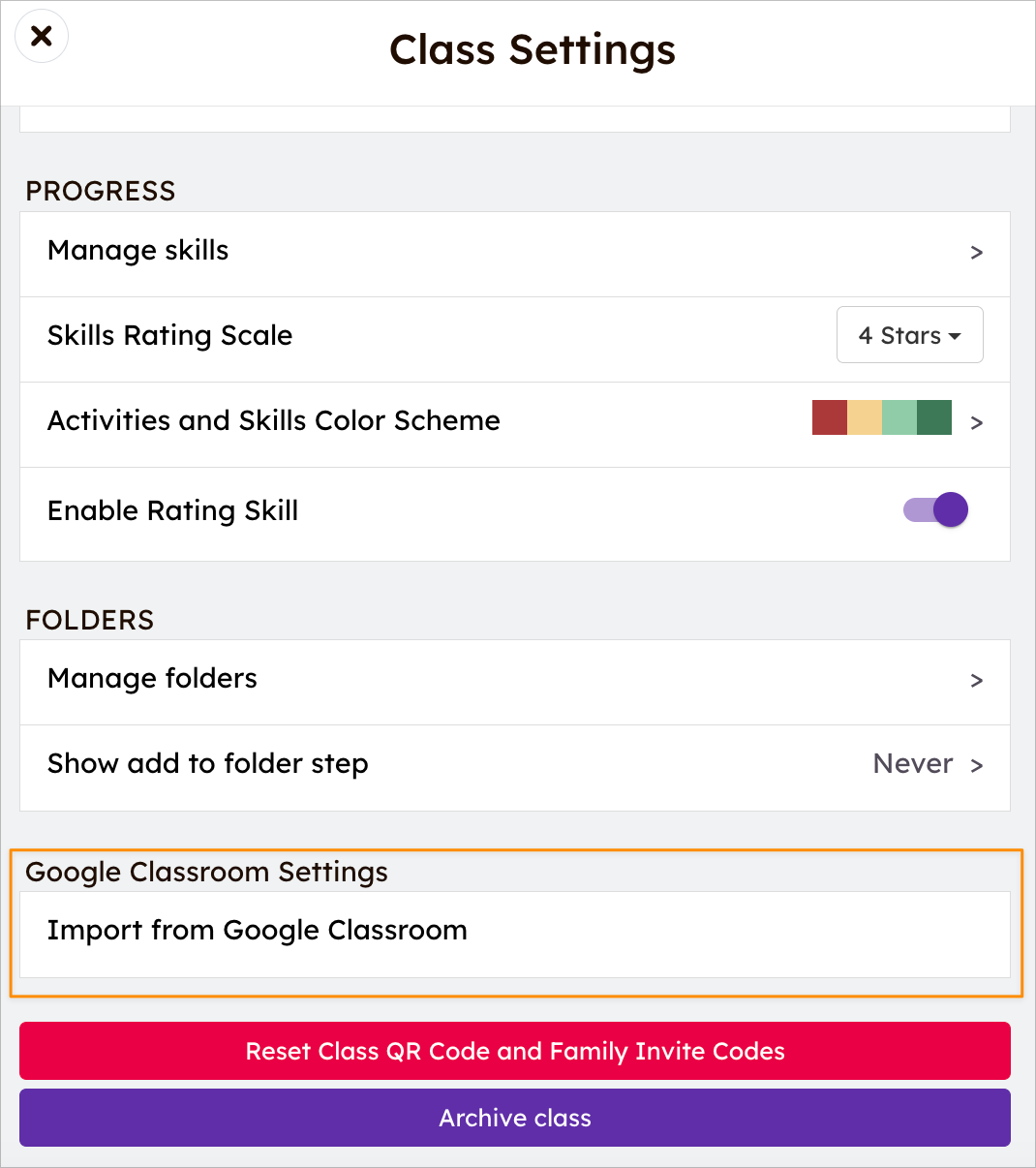Select Import from Google Classroom

pos(258,931)
